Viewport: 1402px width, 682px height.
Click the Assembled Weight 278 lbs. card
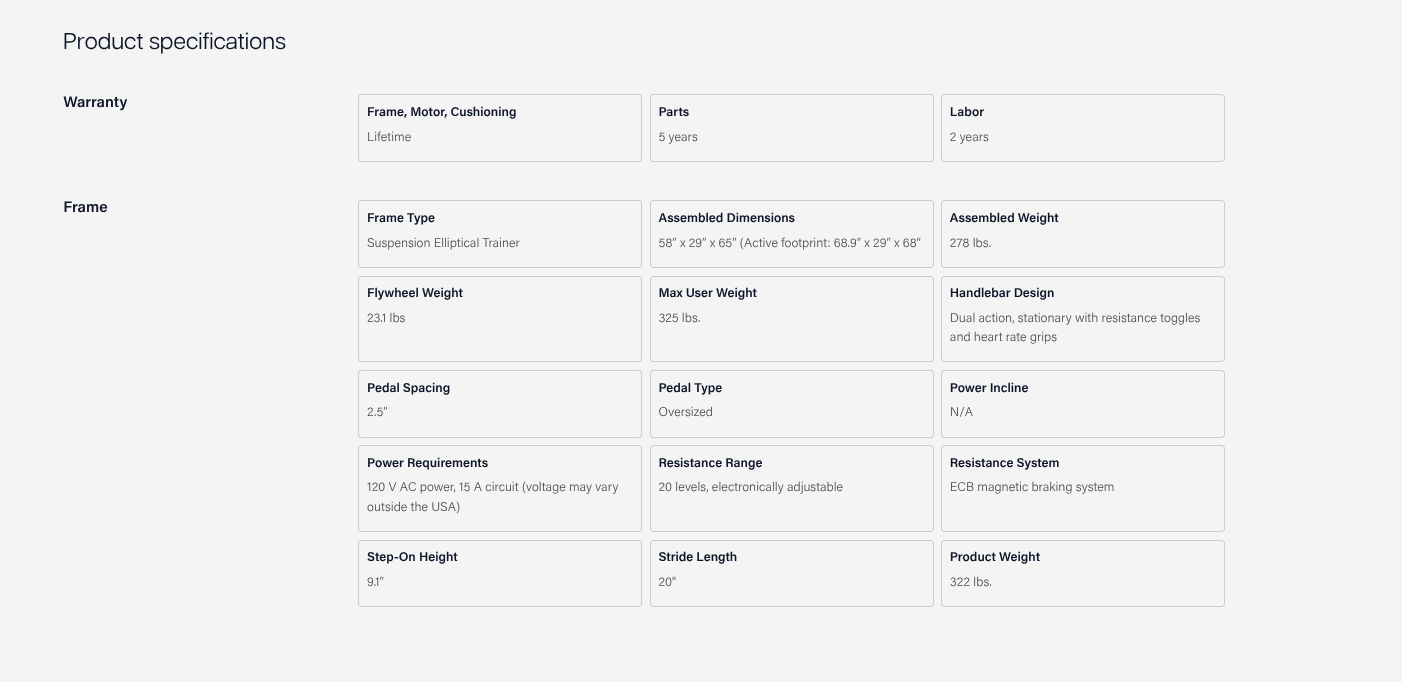click(x=1082, y=233)
